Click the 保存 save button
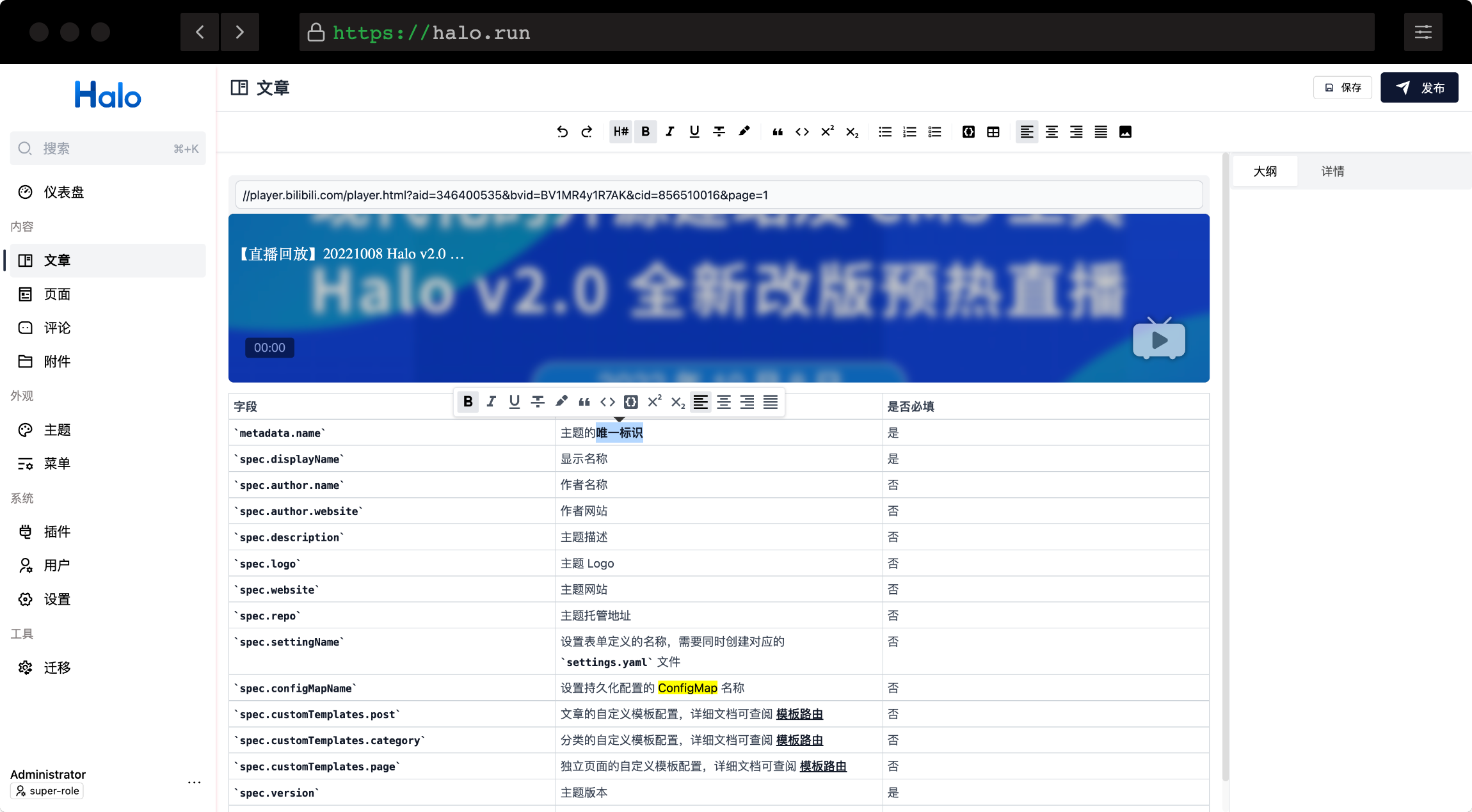This screenshot has height=812, width=1472. 1342,88
